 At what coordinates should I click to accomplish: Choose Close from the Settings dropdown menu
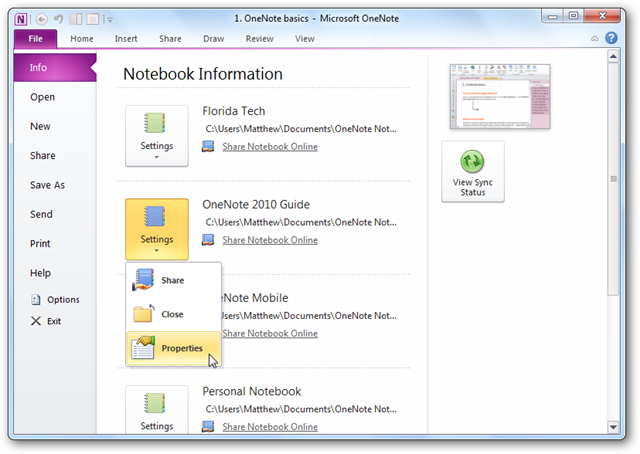pyautogui.click(x=173, y=314)
